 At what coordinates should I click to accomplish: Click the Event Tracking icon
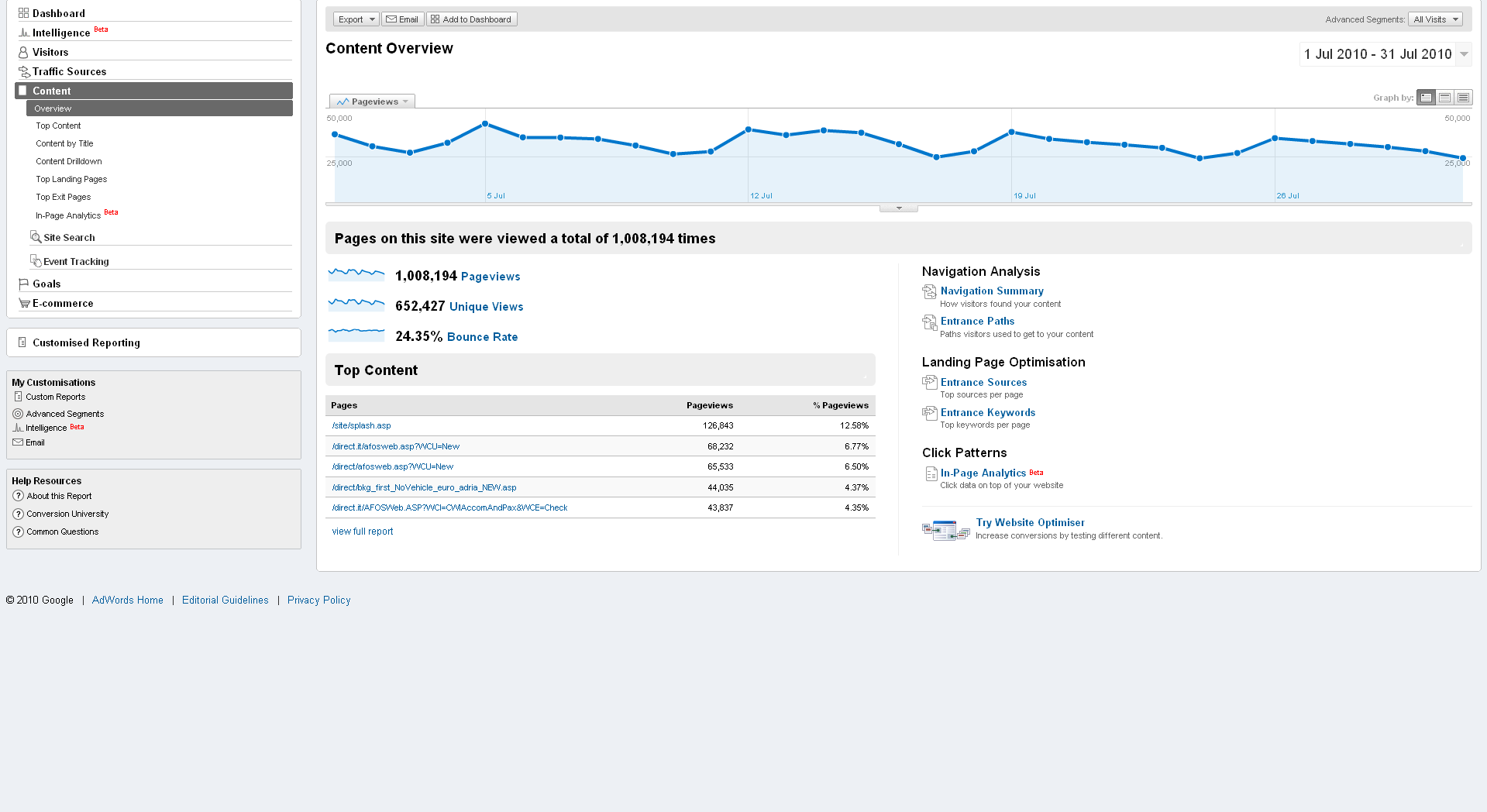36,261
